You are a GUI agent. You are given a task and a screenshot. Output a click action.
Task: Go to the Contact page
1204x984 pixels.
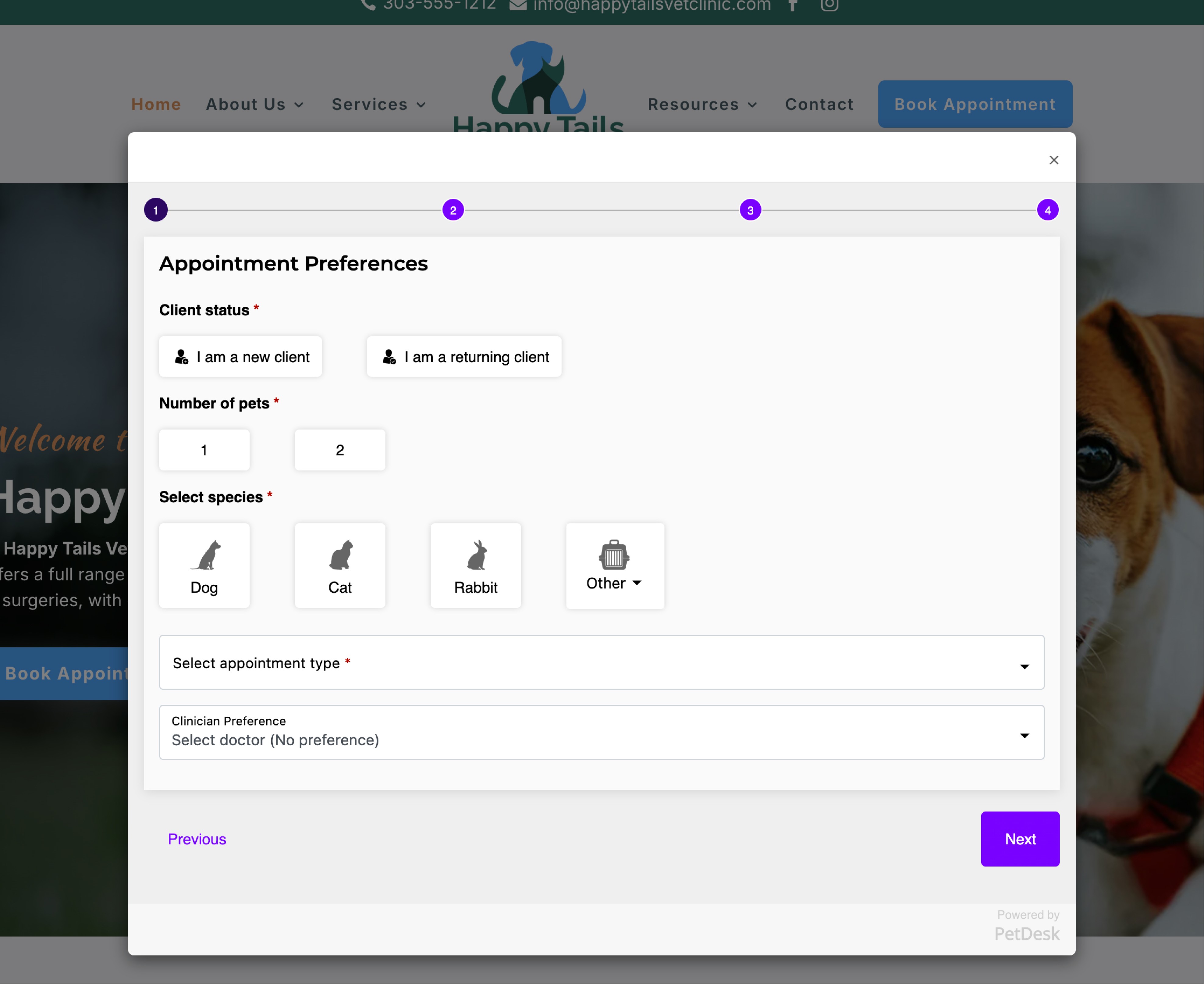pyautogui.click(x=819, y=104)
